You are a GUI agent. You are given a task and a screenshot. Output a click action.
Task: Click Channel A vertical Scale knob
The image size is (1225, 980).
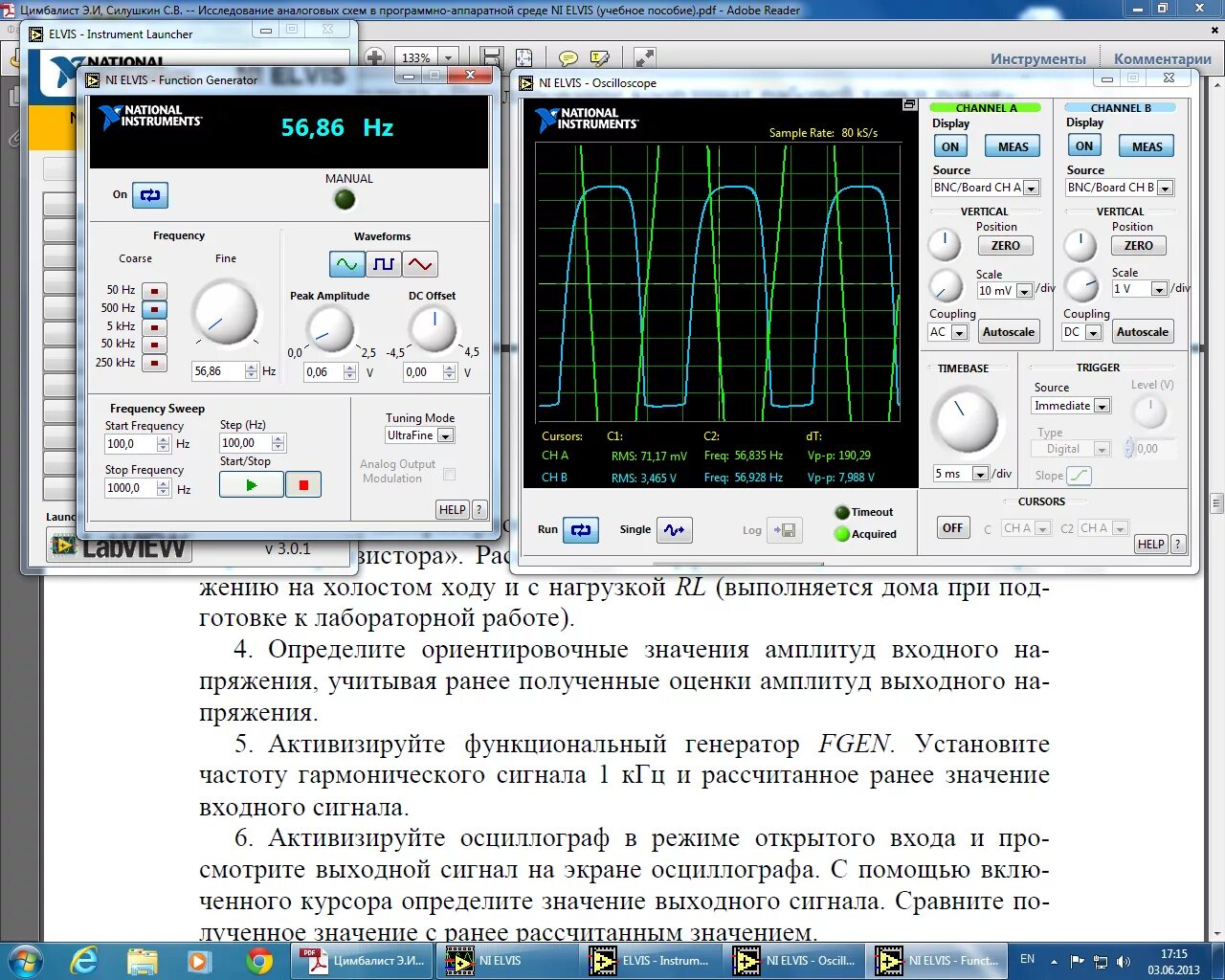[x=947, y=285]
